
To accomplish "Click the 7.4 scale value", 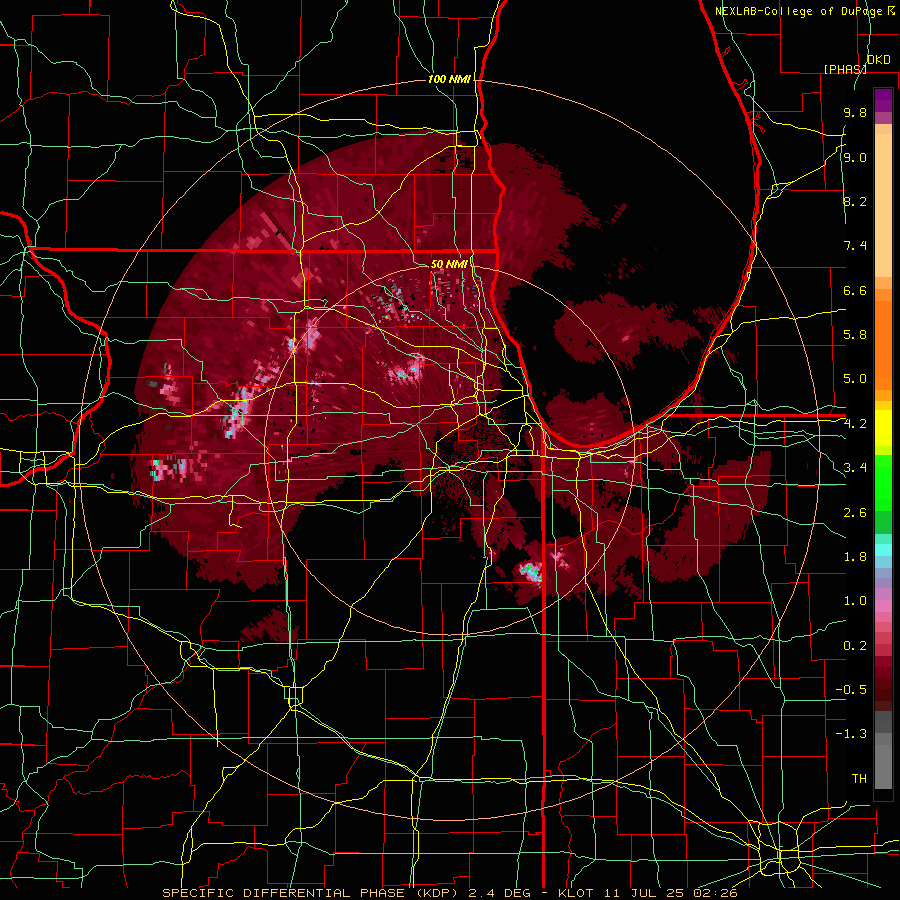I will coord(855,246).
